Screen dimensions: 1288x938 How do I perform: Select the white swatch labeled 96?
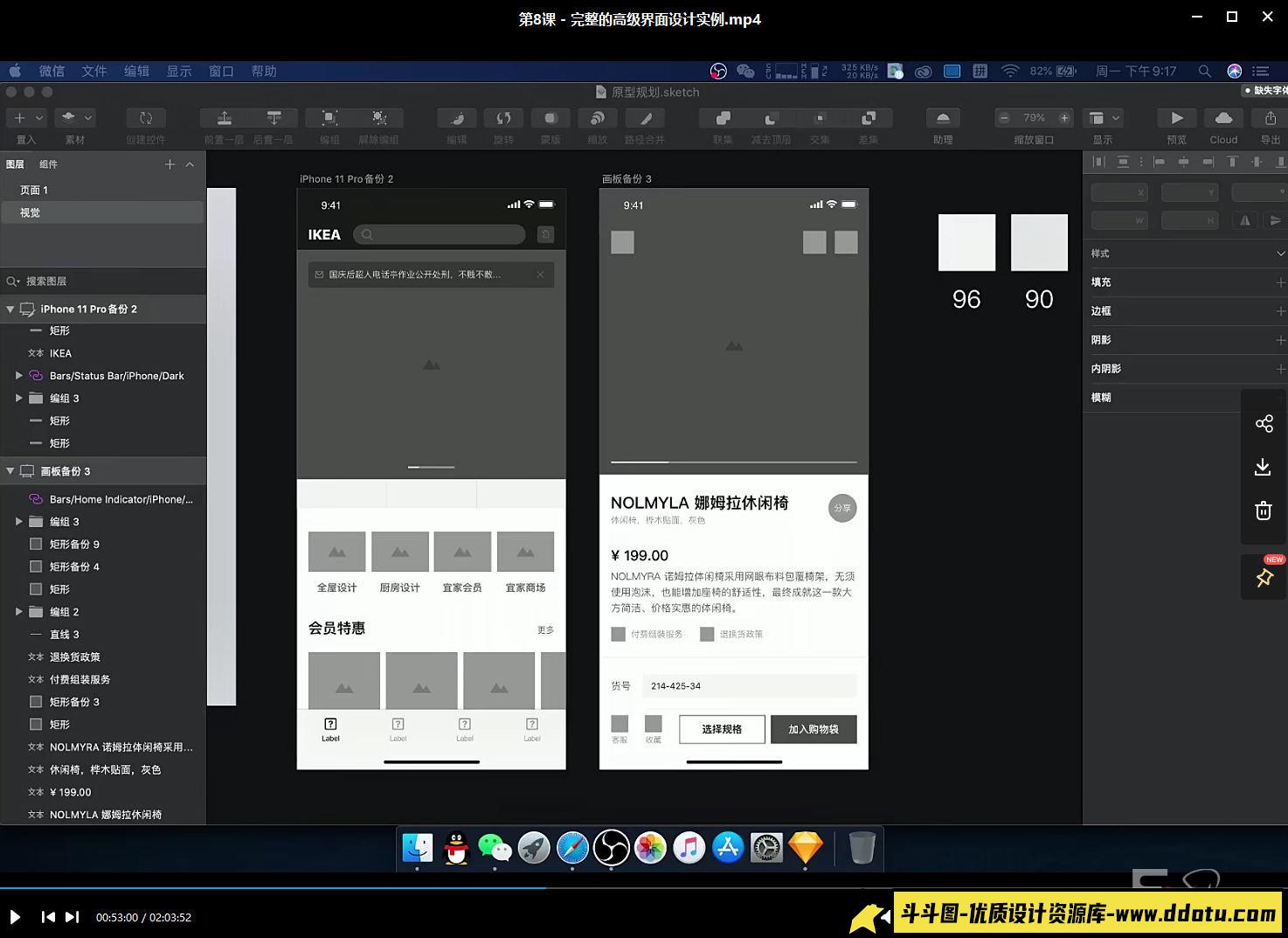tap(966, 242)
